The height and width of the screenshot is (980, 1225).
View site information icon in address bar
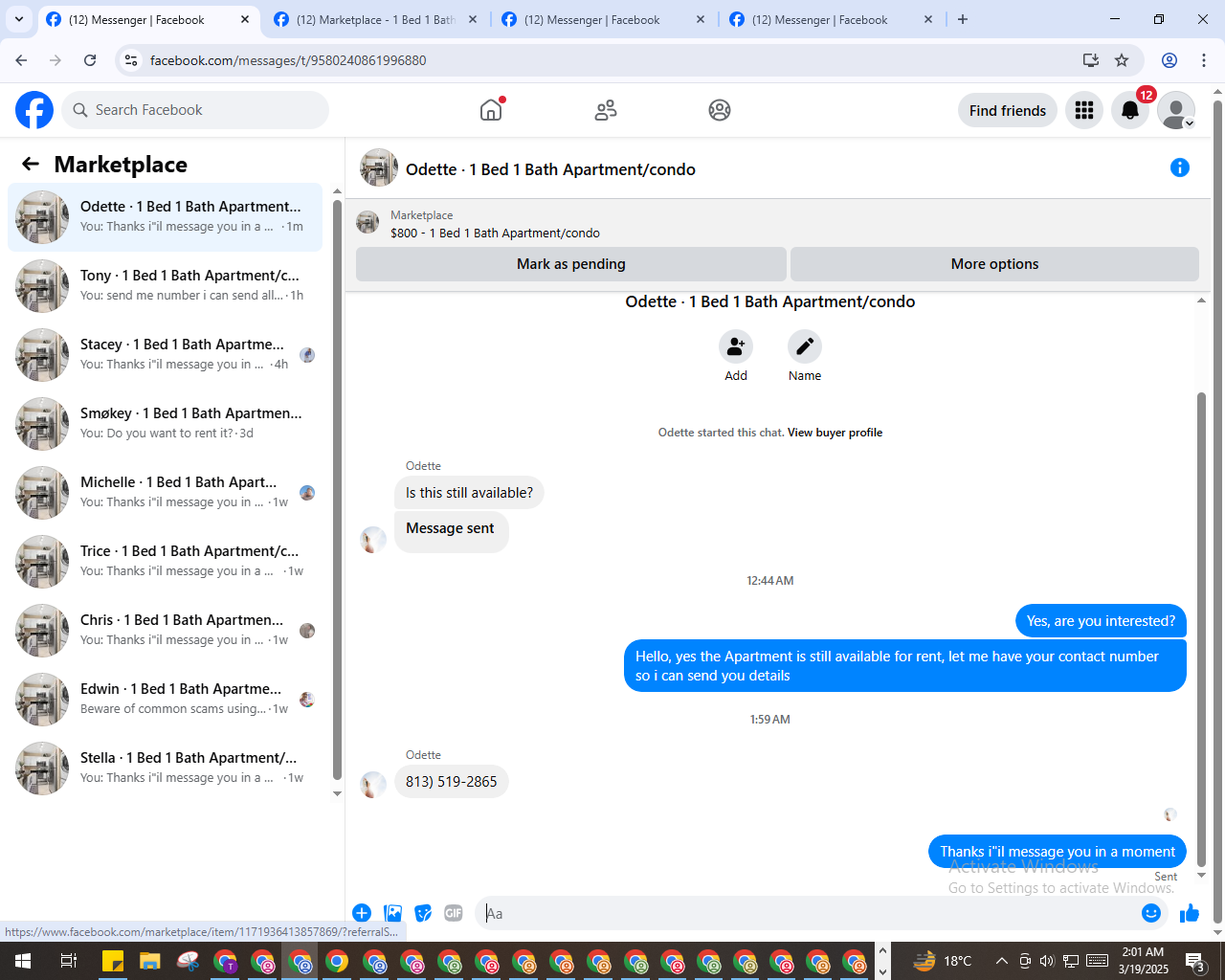pos(131,60)
